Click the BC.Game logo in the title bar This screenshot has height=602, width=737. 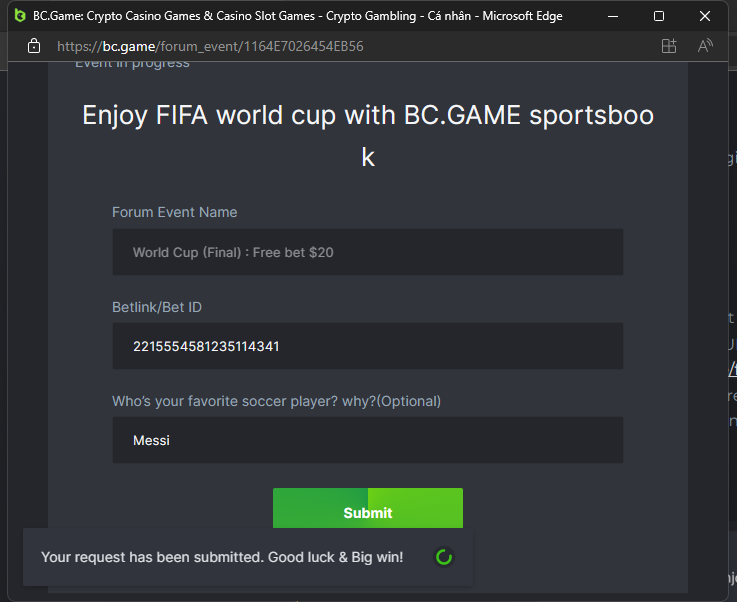(20, 16)
